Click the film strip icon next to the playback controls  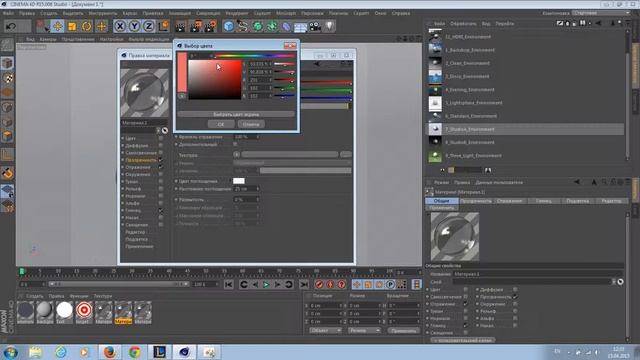click(416, 284)
